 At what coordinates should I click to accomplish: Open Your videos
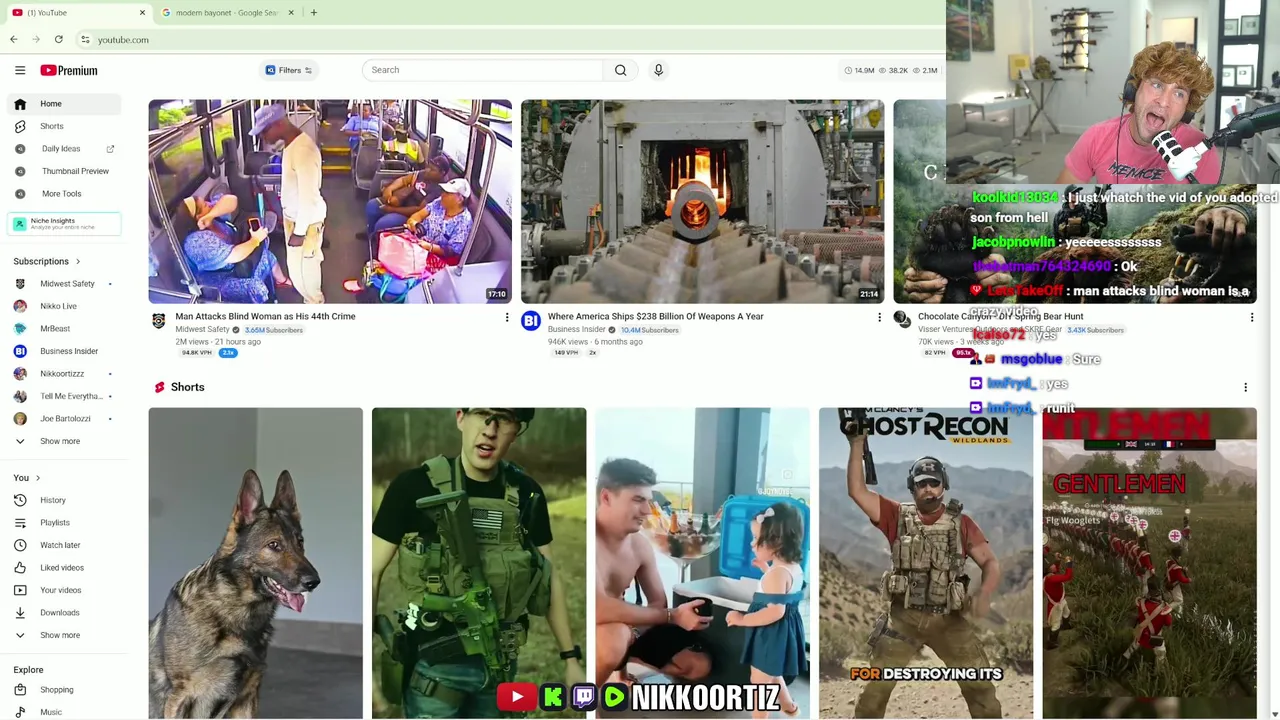64,590
